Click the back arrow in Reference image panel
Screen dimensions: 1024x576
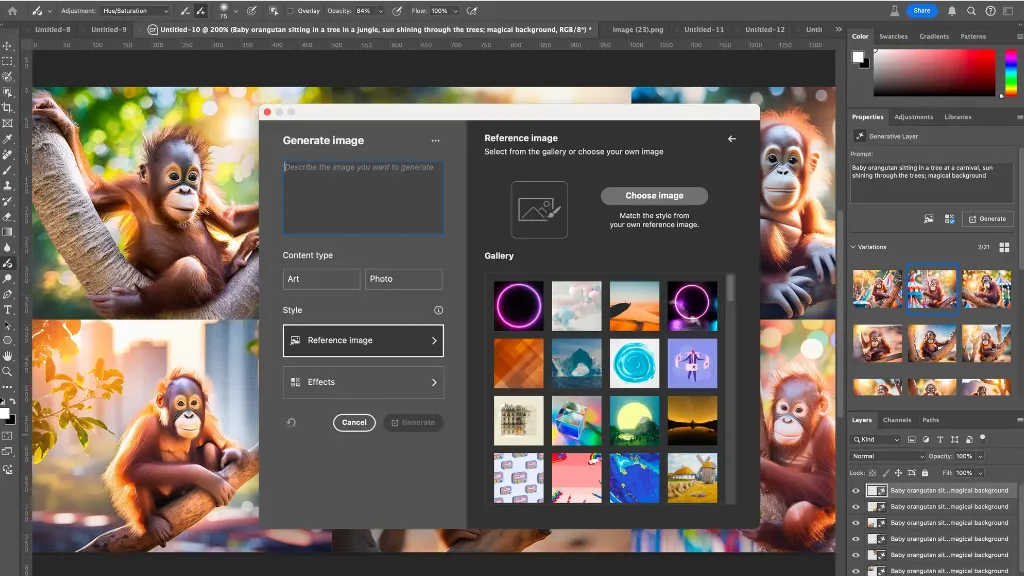[x=732, y=139]
